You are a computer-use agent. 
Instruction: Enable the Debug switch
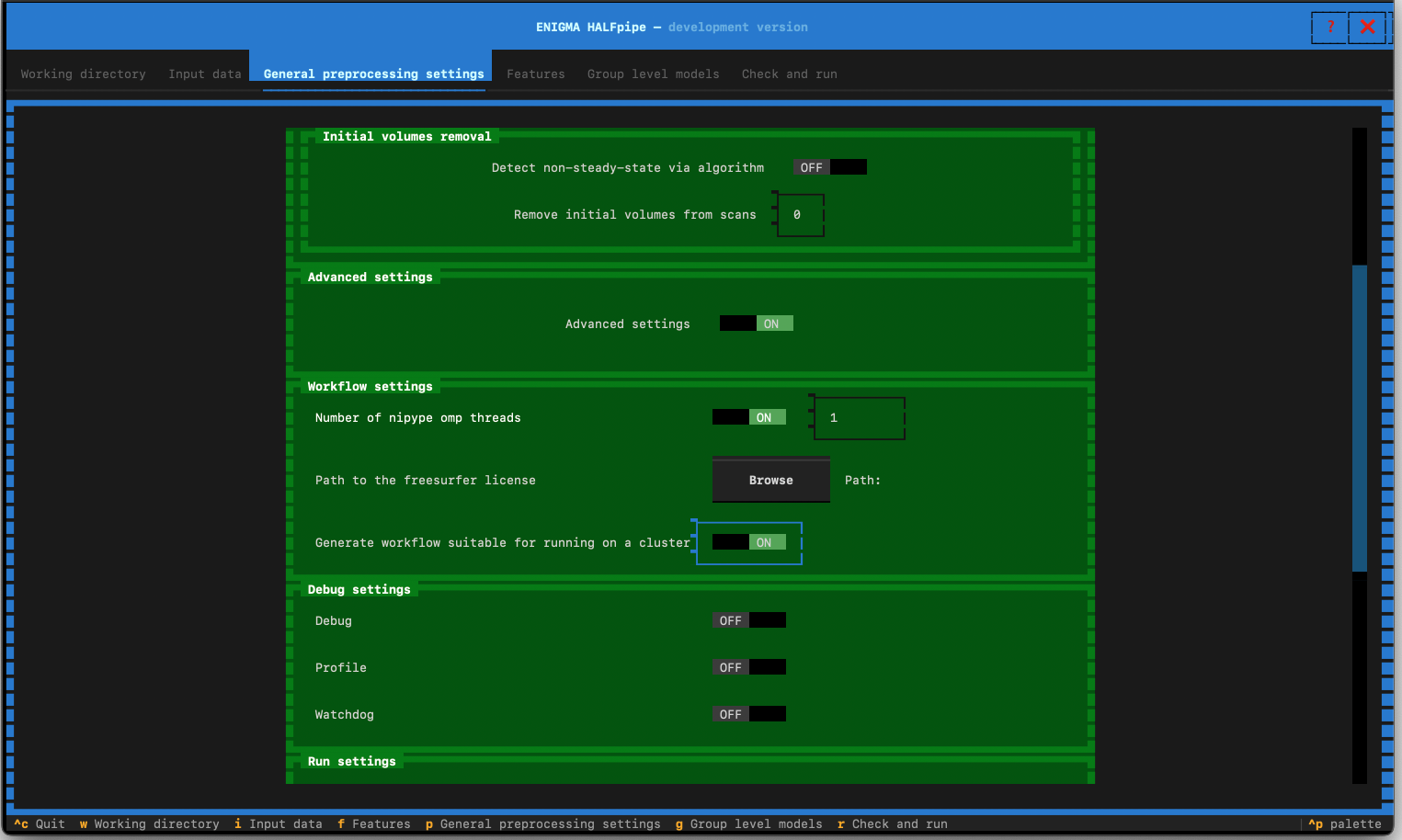tap(749, 620)
